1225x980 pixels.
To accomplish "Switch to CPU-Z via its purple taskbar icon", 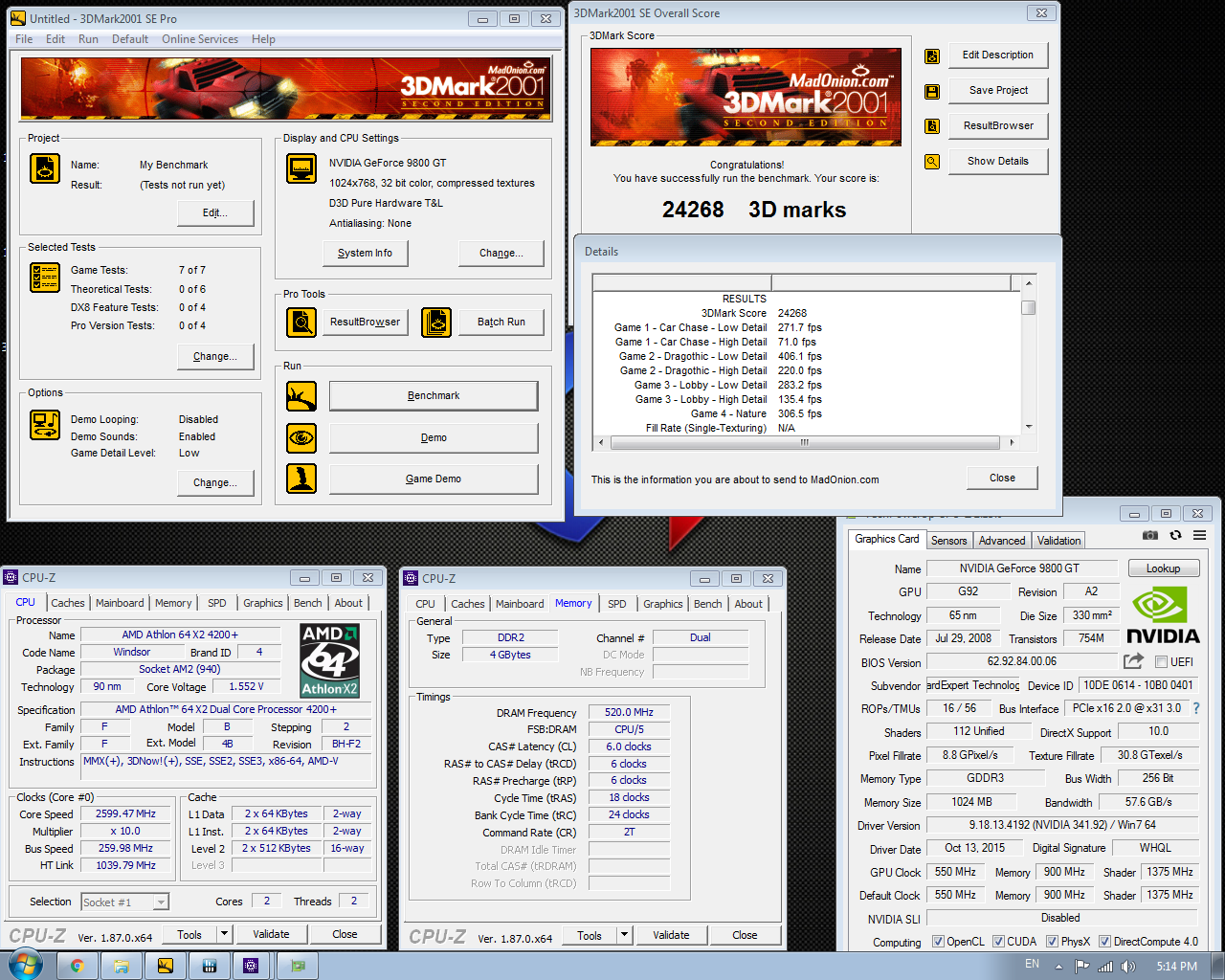I will click(x=251, y=966).
